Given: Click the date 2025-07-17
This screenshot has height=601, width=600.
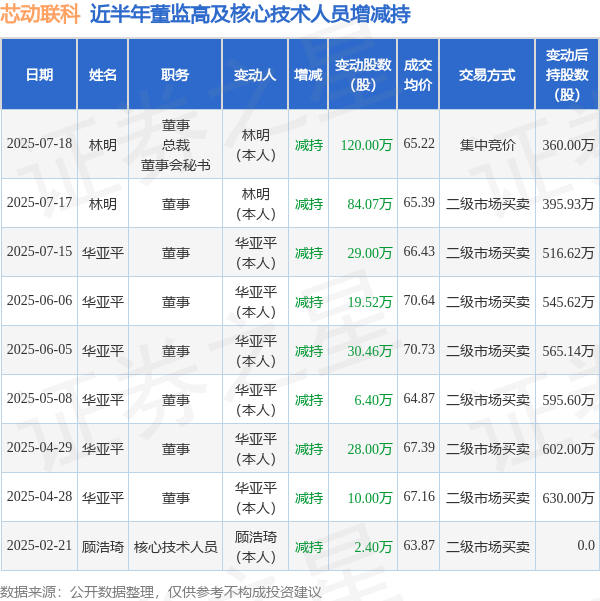Looking at the screenshot, I should point(39,203).
